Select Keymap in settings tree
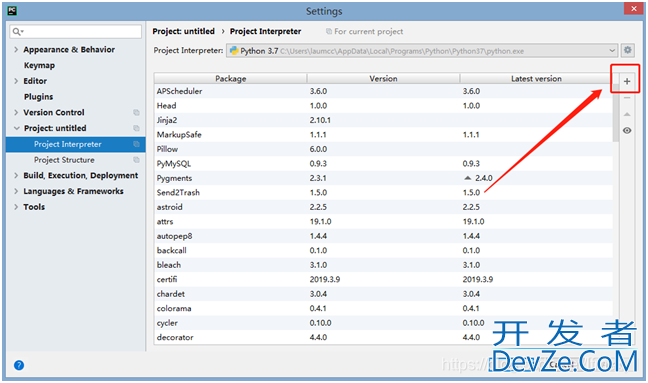This screenshot has width=648, height=383. 39,65
